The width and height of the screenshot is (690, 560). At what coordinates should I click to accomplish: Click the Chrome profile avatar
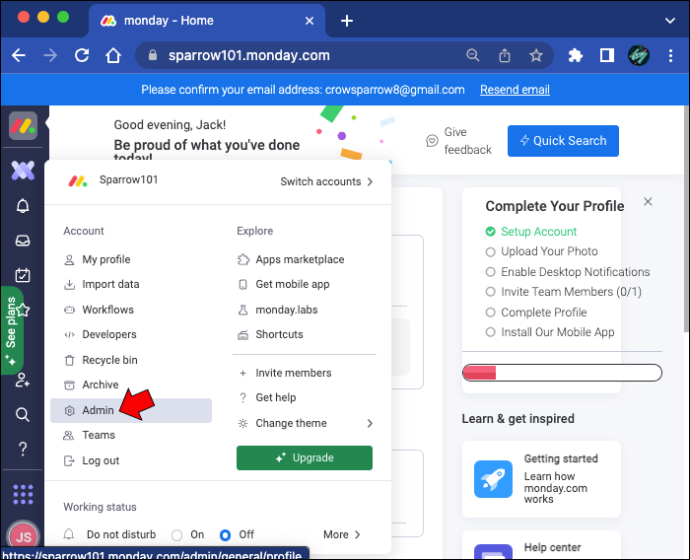639,55
